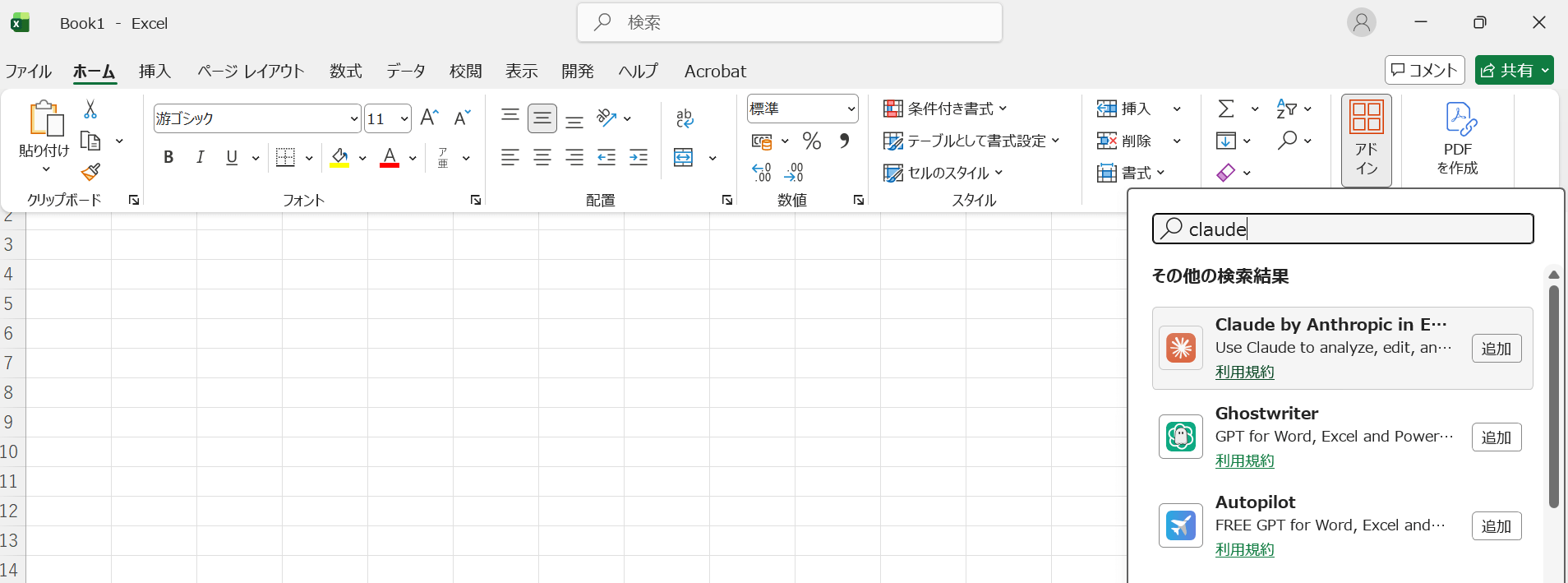Screen dimensions: 1568x583
Task: Open the データ ribbon tab
Action: pyautogui.click(x=406, y=72)
